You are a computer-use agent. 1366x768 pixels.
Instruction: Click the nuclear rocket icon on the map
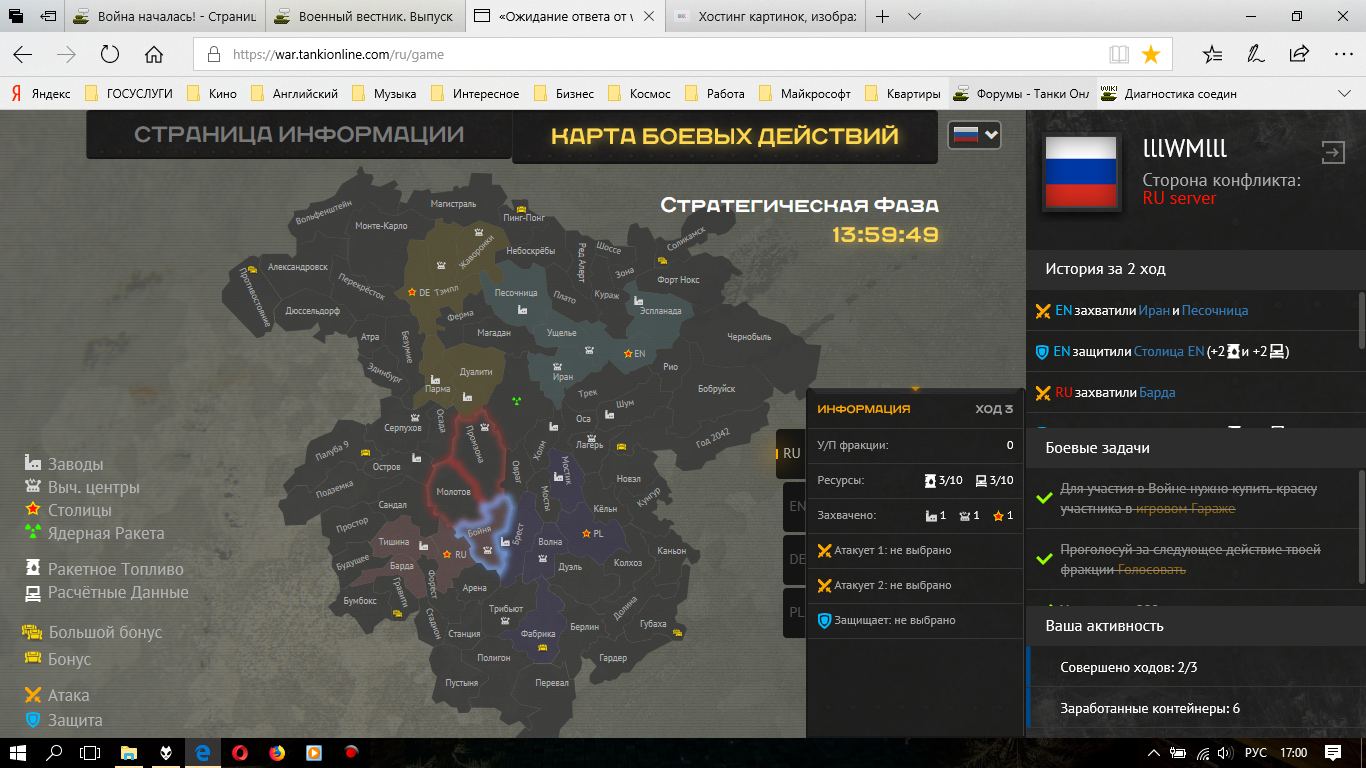pyautogui.click(x=517, y=401)
